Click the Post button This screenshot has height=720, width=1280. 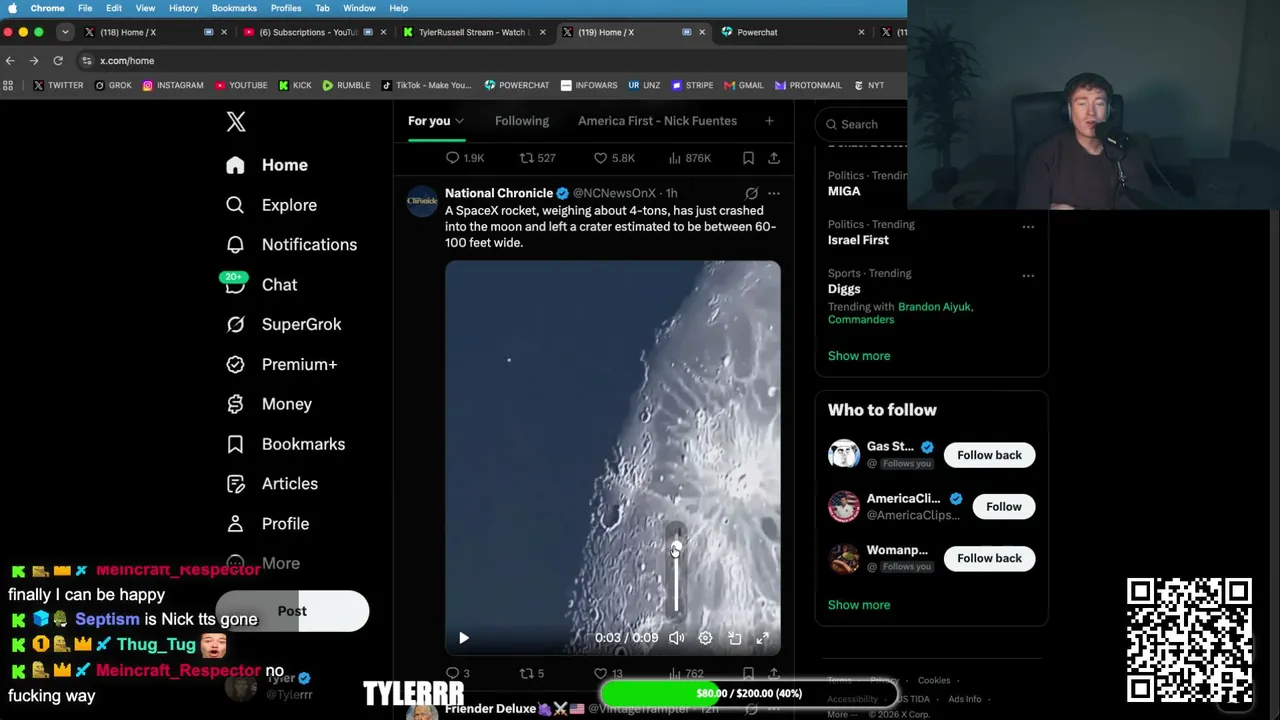pyautogui.click(x=292, y=611)
